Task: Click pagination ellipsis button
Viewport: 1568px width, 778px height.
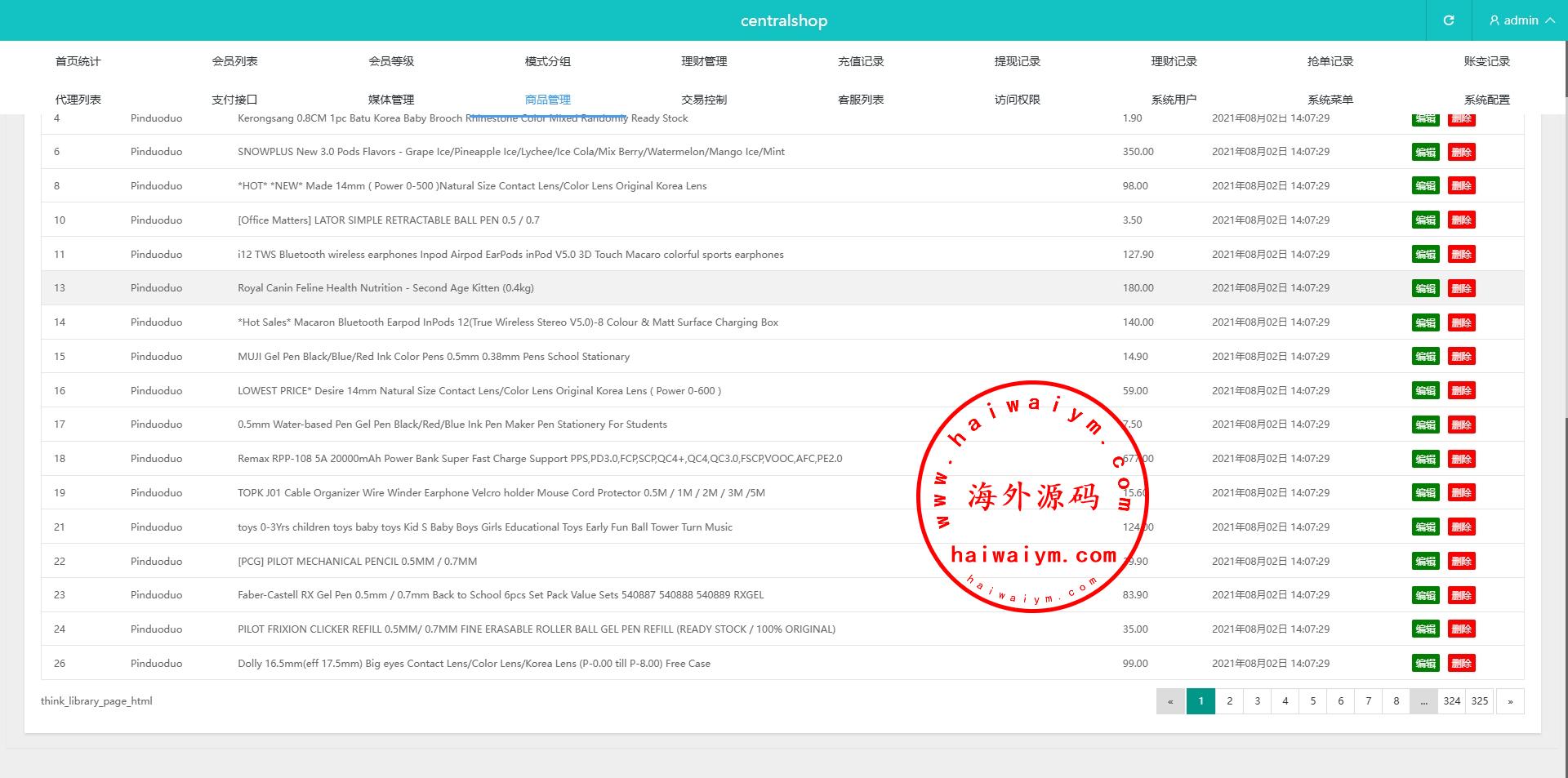Action: pyautogui.click(x=1423, y=701)
